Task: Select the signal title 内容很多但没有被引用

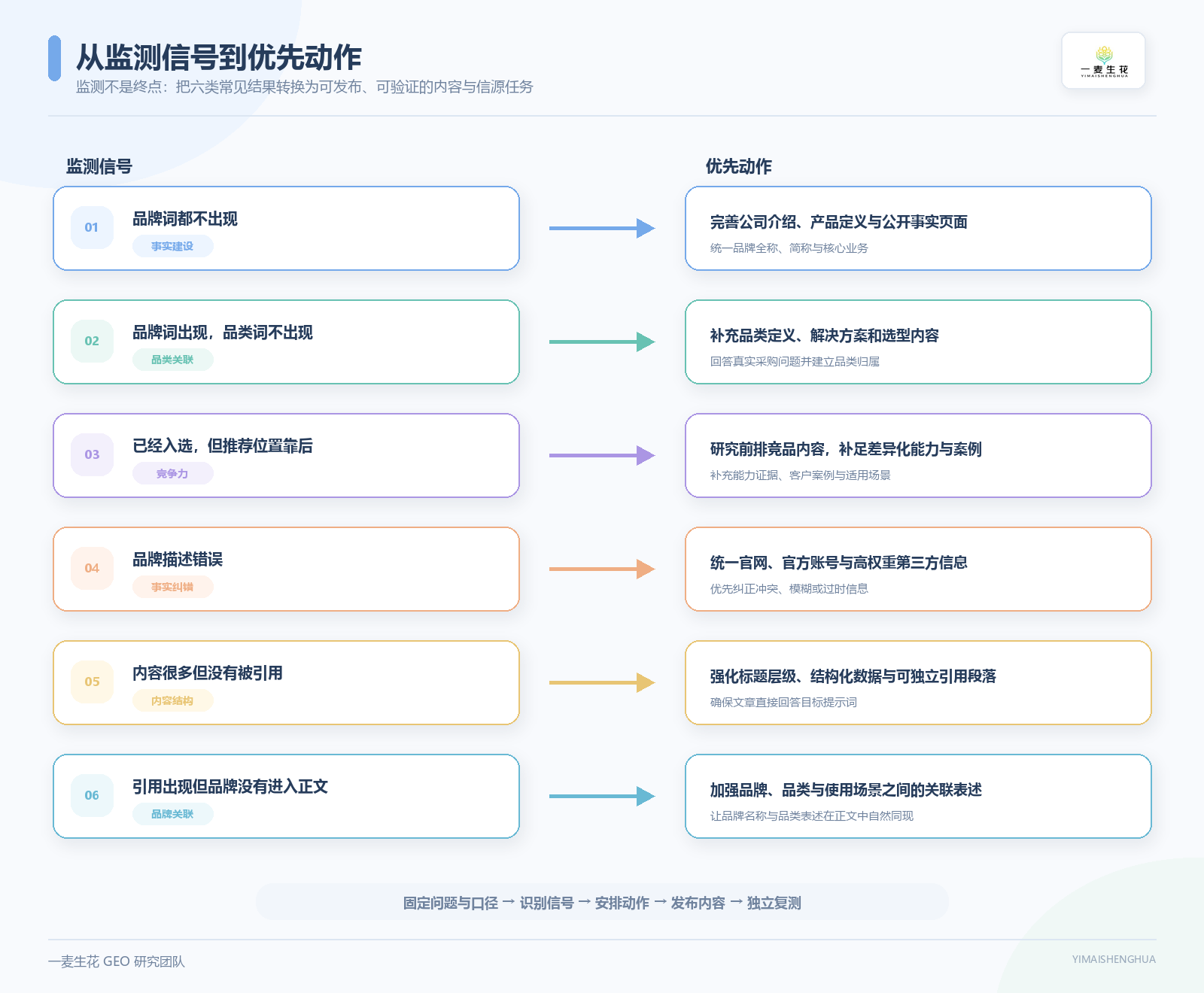Action: click(x=208, y=673)
